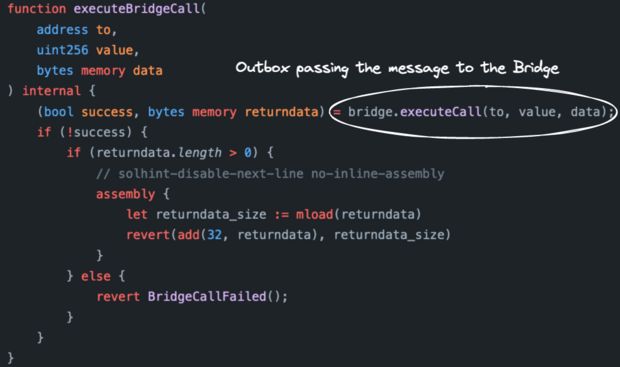Click the 'data' parameter name after memory
The height and width of the screenshot is (367, 620).
(147, 71)
